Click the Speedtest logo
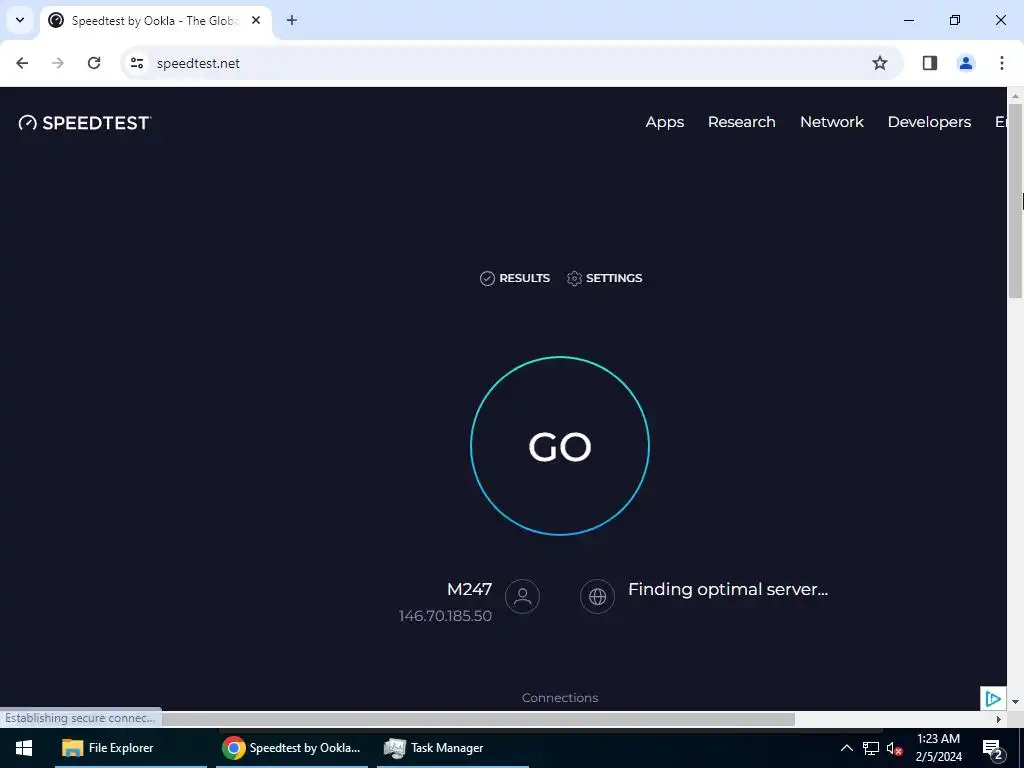This screenshot has width=1024, height=768. [85, 123]
